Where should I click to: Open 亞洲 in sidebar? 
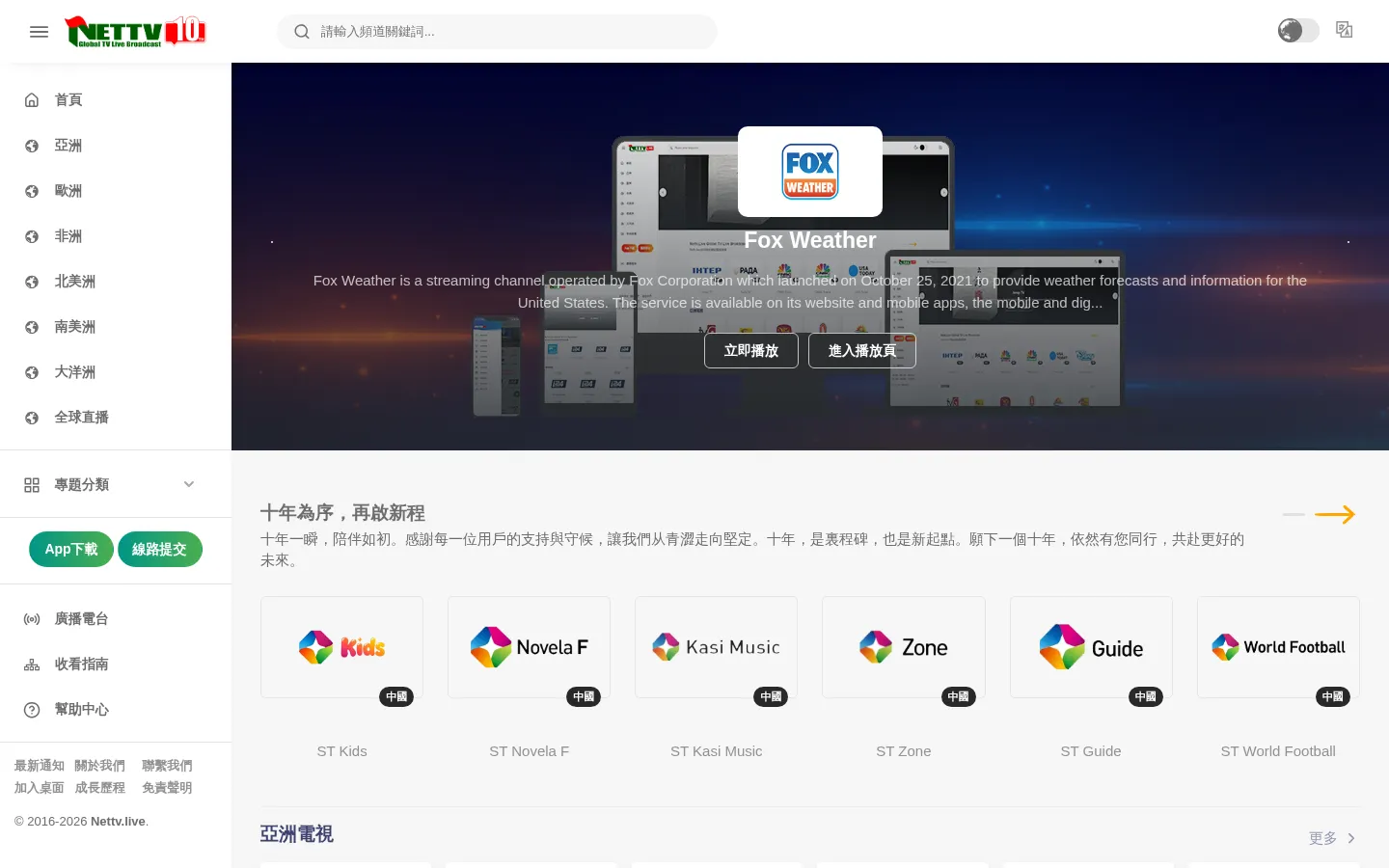coord(68,146)
